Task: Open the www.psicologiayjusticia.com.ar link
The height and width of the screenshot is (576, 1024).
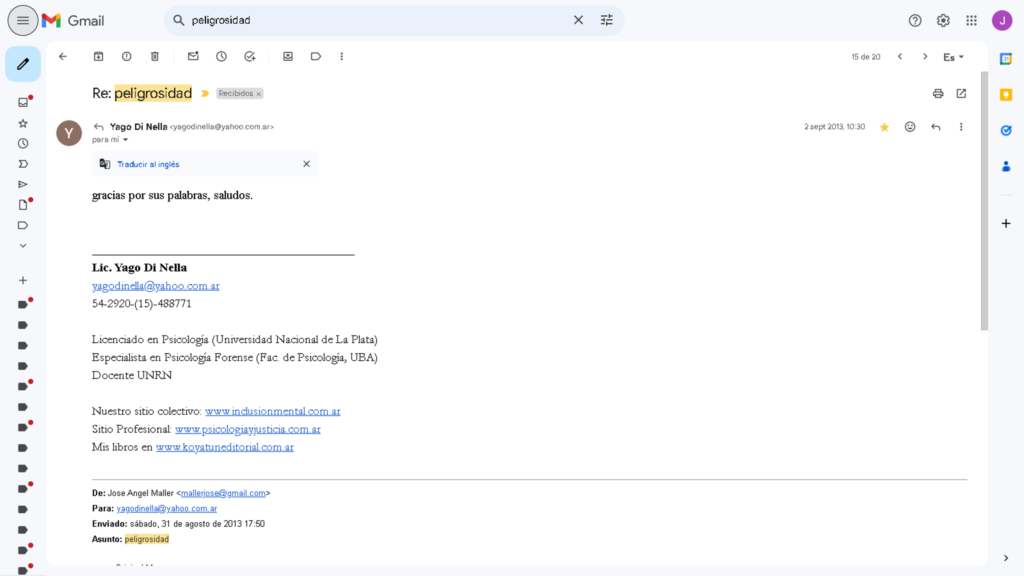Action: tap(247, 429)
